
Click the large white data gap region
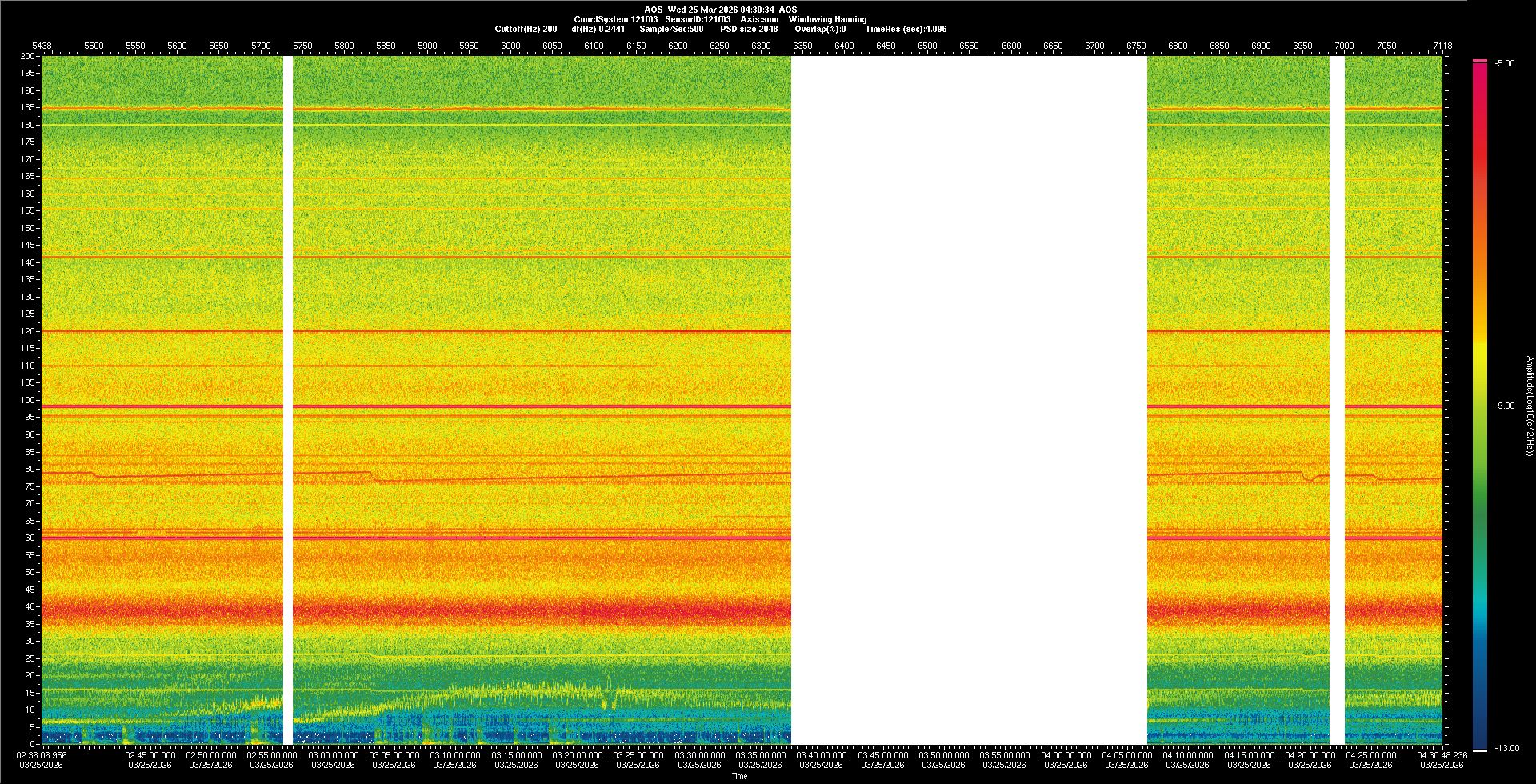point(969,400)
